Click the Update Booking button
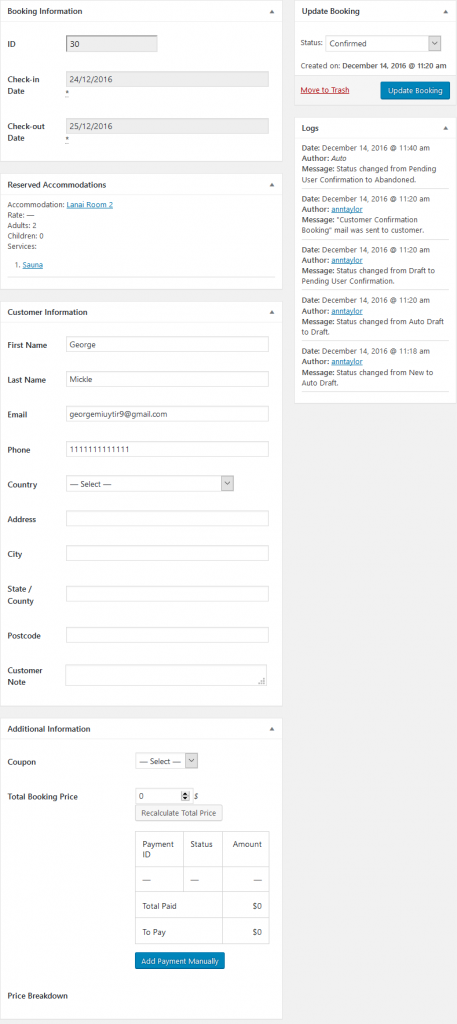 tap(415, 90)
